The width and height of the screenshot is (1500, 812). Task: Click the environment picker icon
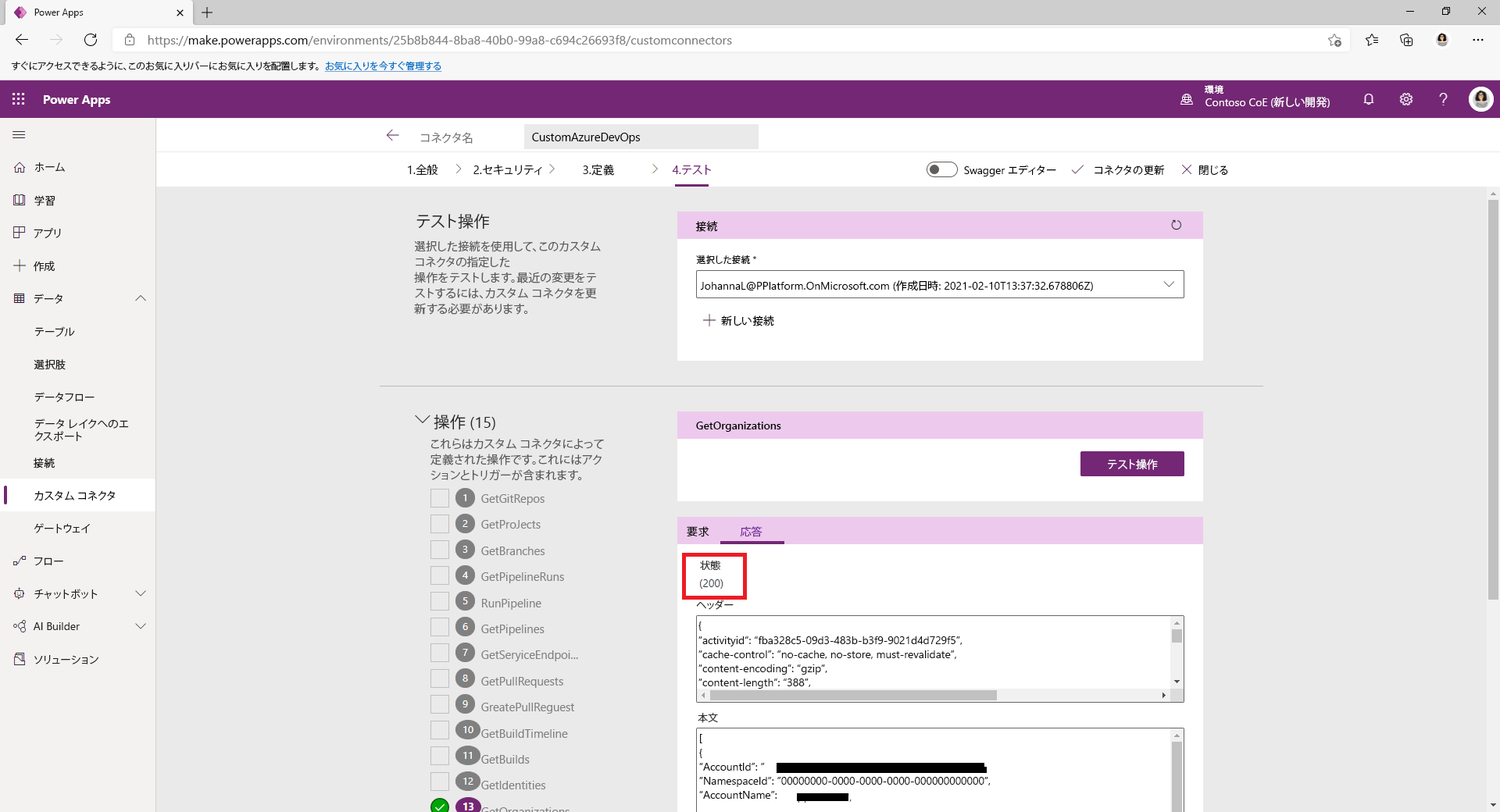1187,99
